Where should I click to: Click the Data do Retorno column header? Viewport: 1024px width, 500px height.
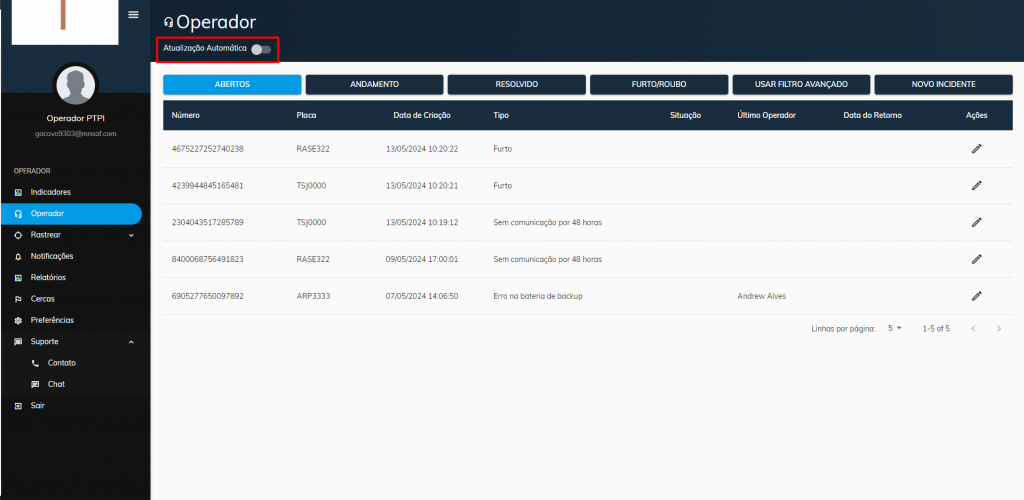(872, 116)
